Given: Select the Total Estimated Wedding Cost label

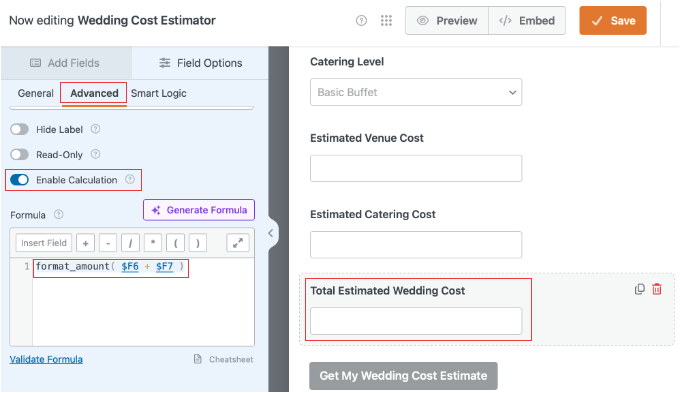Looking at the screenshot, I should point(388,291).
